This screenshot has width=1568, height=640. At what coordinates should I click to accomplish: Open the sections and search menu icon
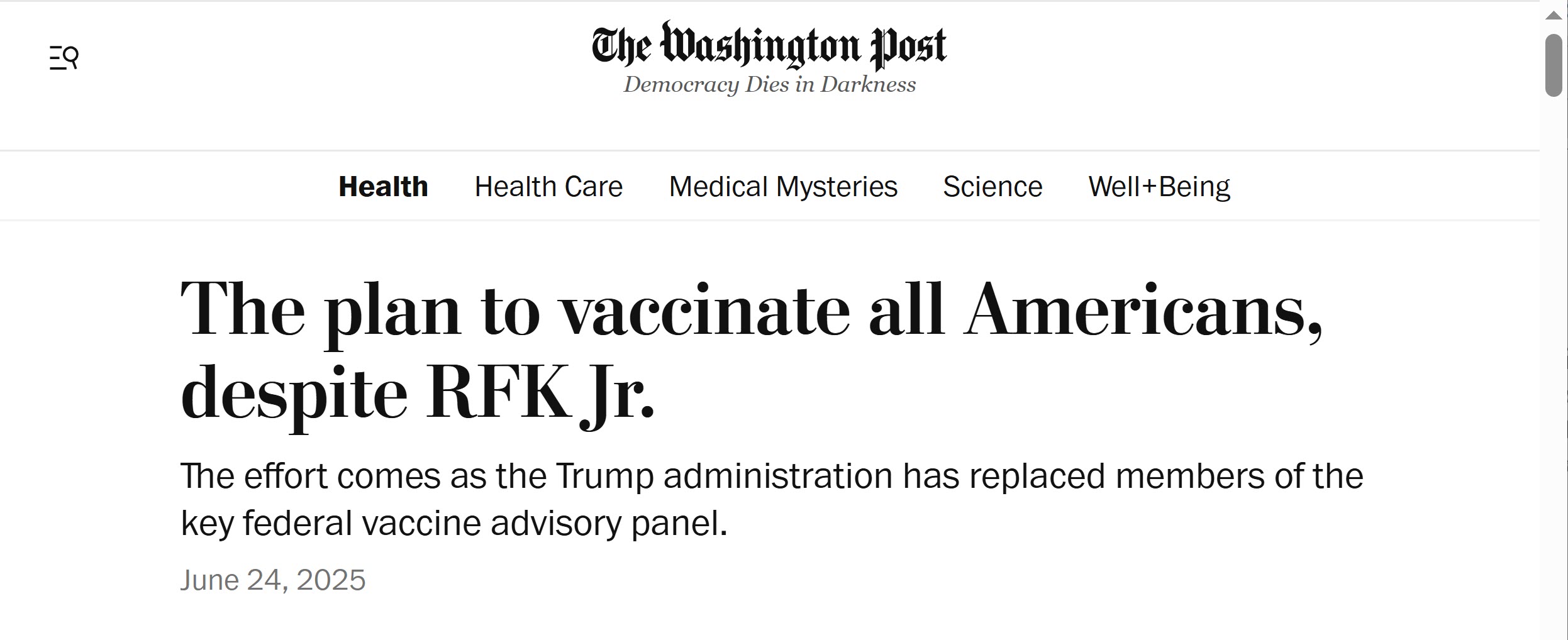coord(64,58)
